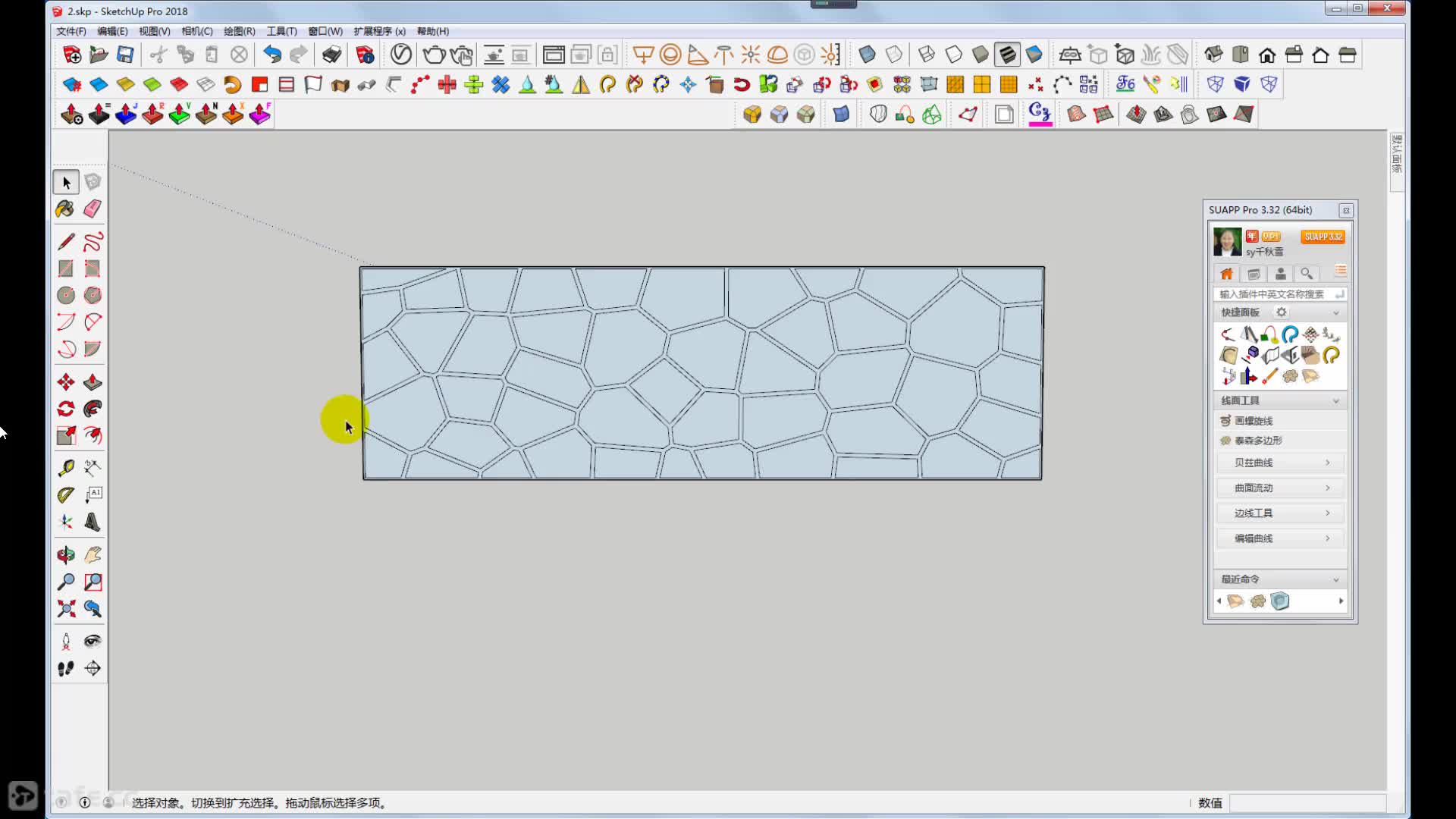Select the Freehand drawing tool
Screen dimensions: 1456x819
tap(93, 242)
